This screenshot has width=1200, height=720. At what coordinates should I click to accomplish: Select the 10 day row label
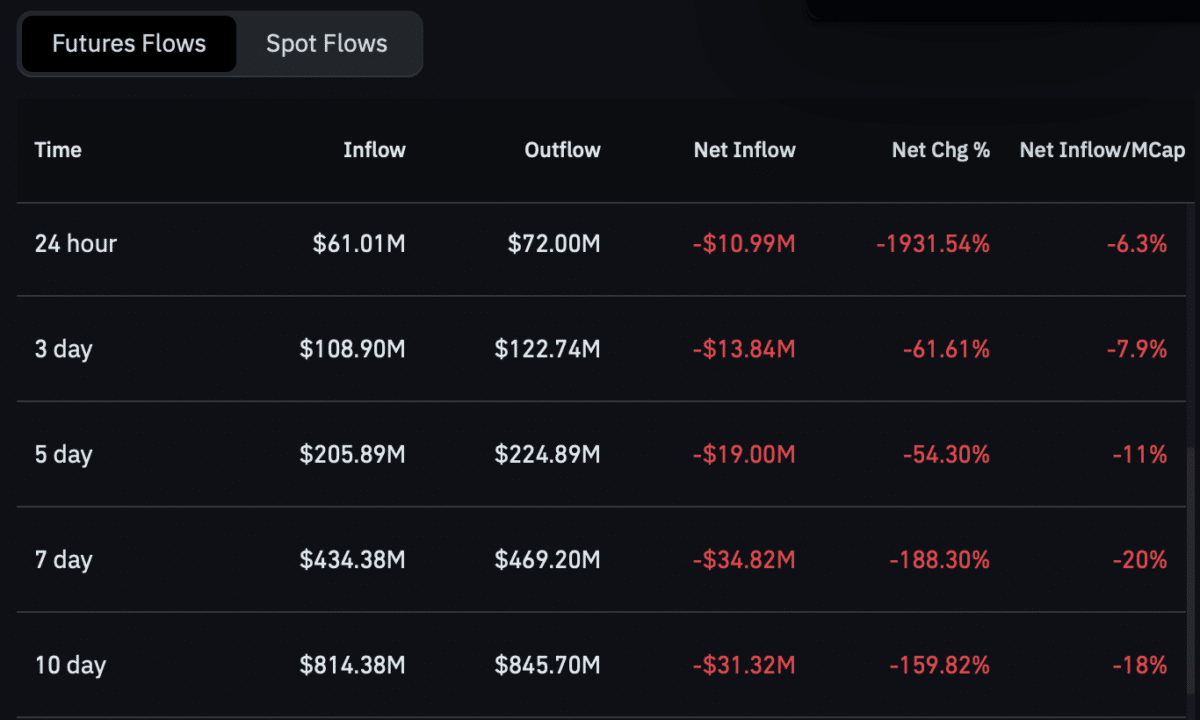pos(70,665)
